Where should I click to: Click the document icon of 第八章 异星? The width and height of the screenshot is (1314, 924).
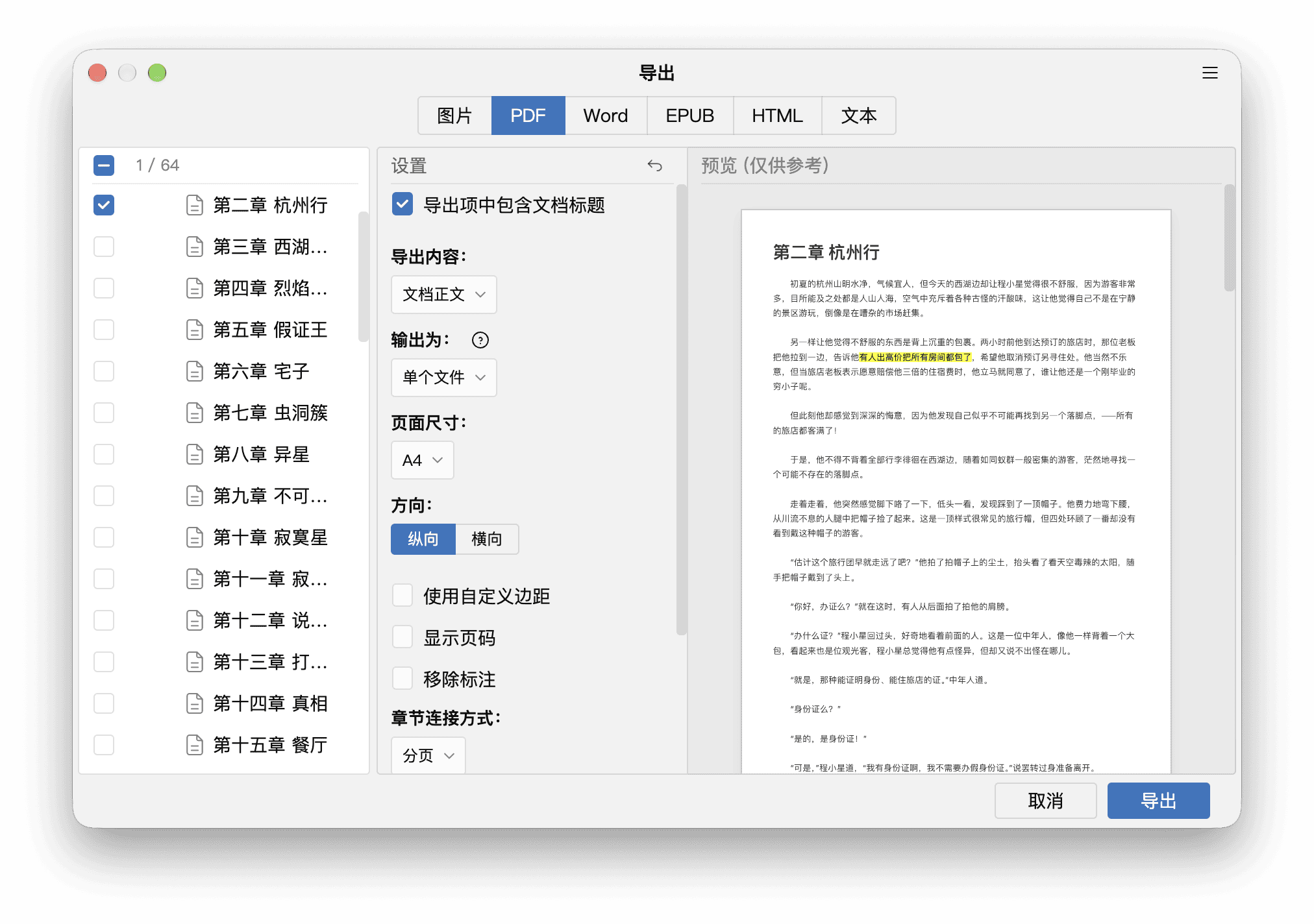tap(194, 454)
